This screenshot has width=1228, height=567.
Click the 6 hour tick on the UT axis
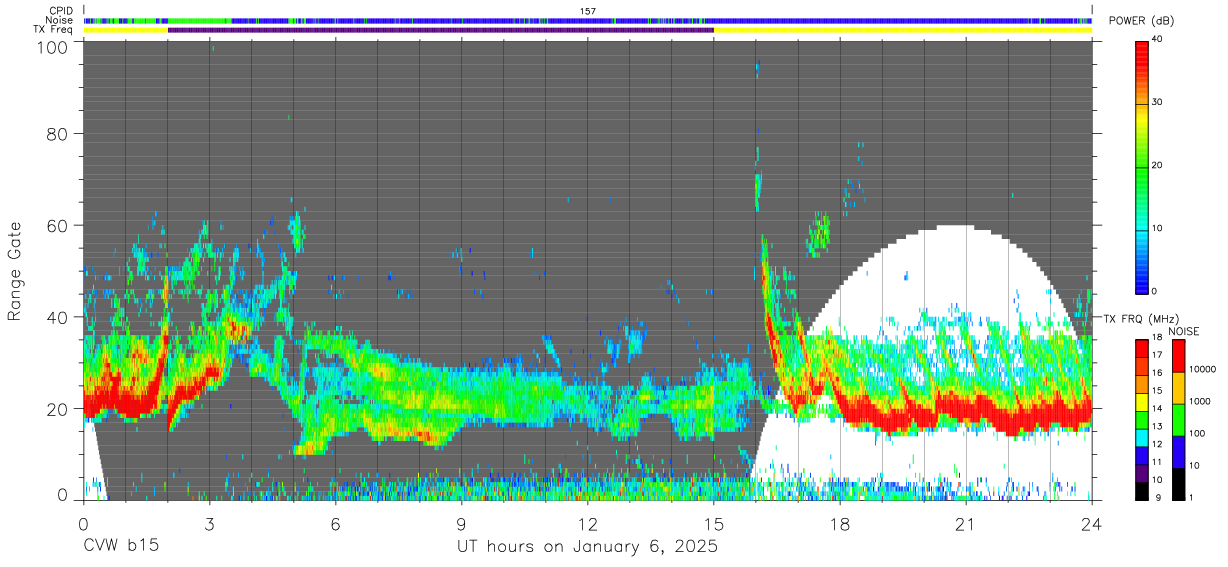(x=336, y=523)
